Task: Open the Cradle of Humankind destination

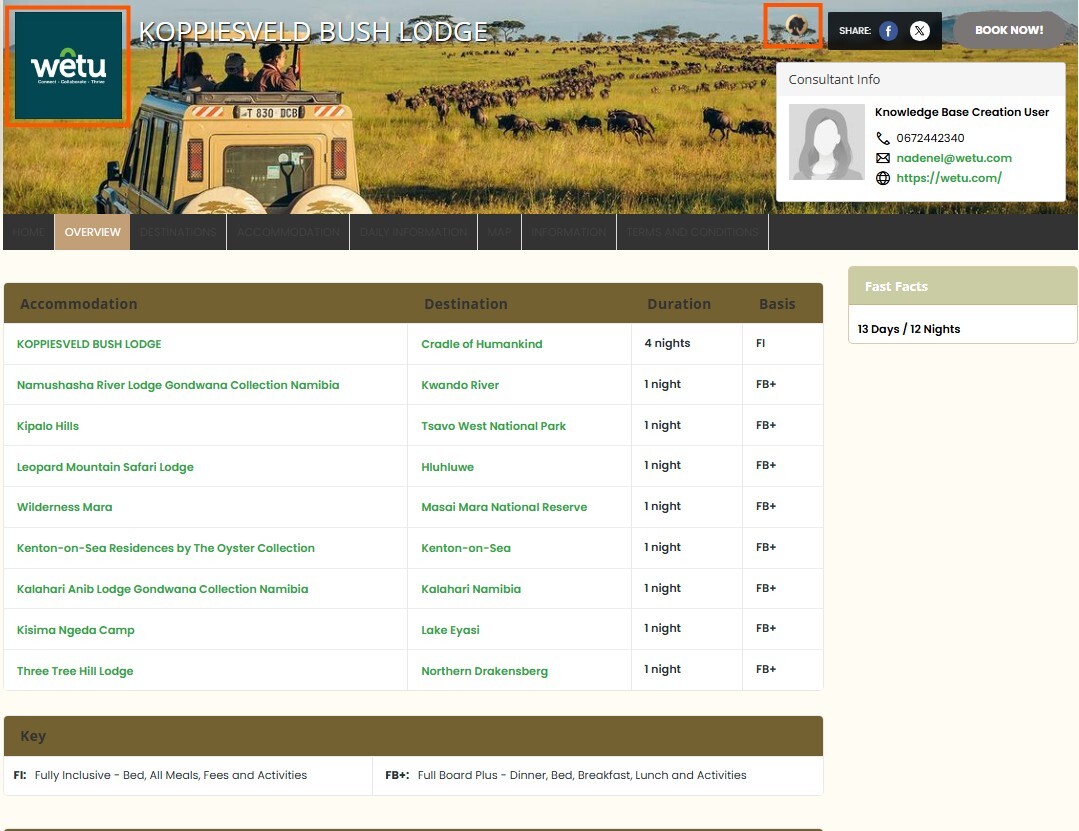Action: coord(482,344)
